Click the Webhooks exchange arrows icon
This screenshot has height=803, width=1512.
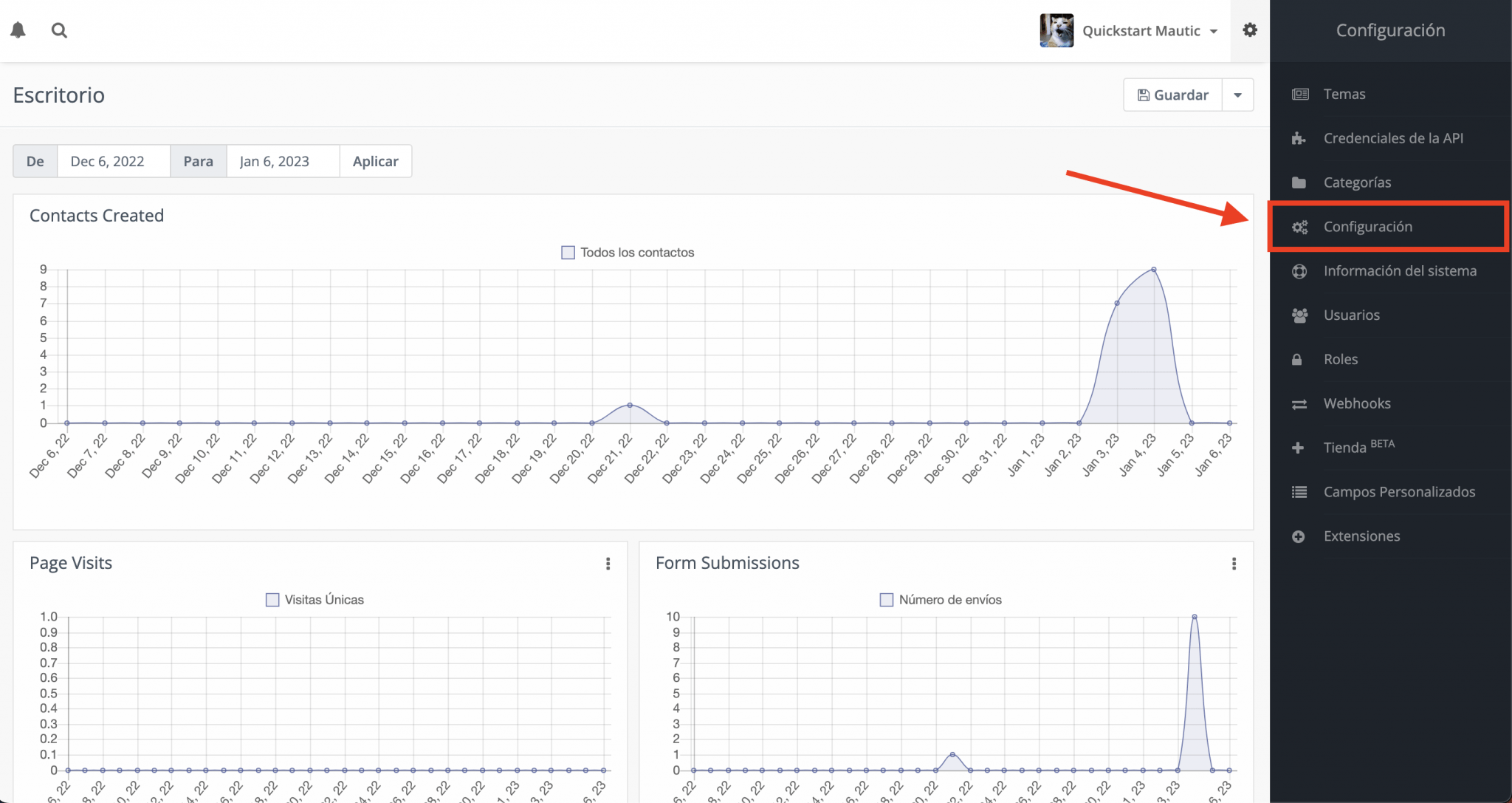click(1299, 404)
